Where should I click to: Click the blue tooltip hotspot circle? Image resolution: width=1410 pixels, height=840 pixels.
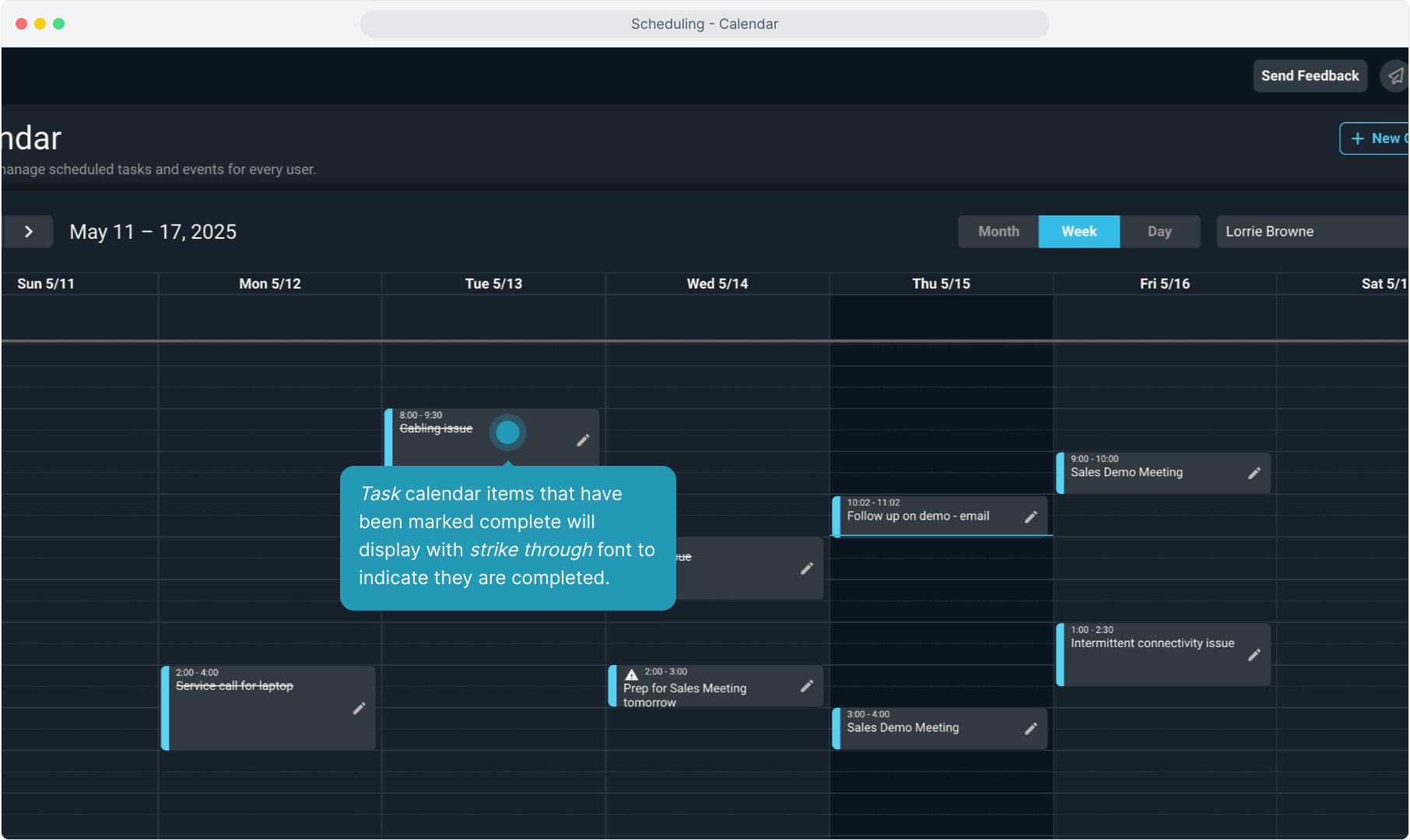coord(507,432)
